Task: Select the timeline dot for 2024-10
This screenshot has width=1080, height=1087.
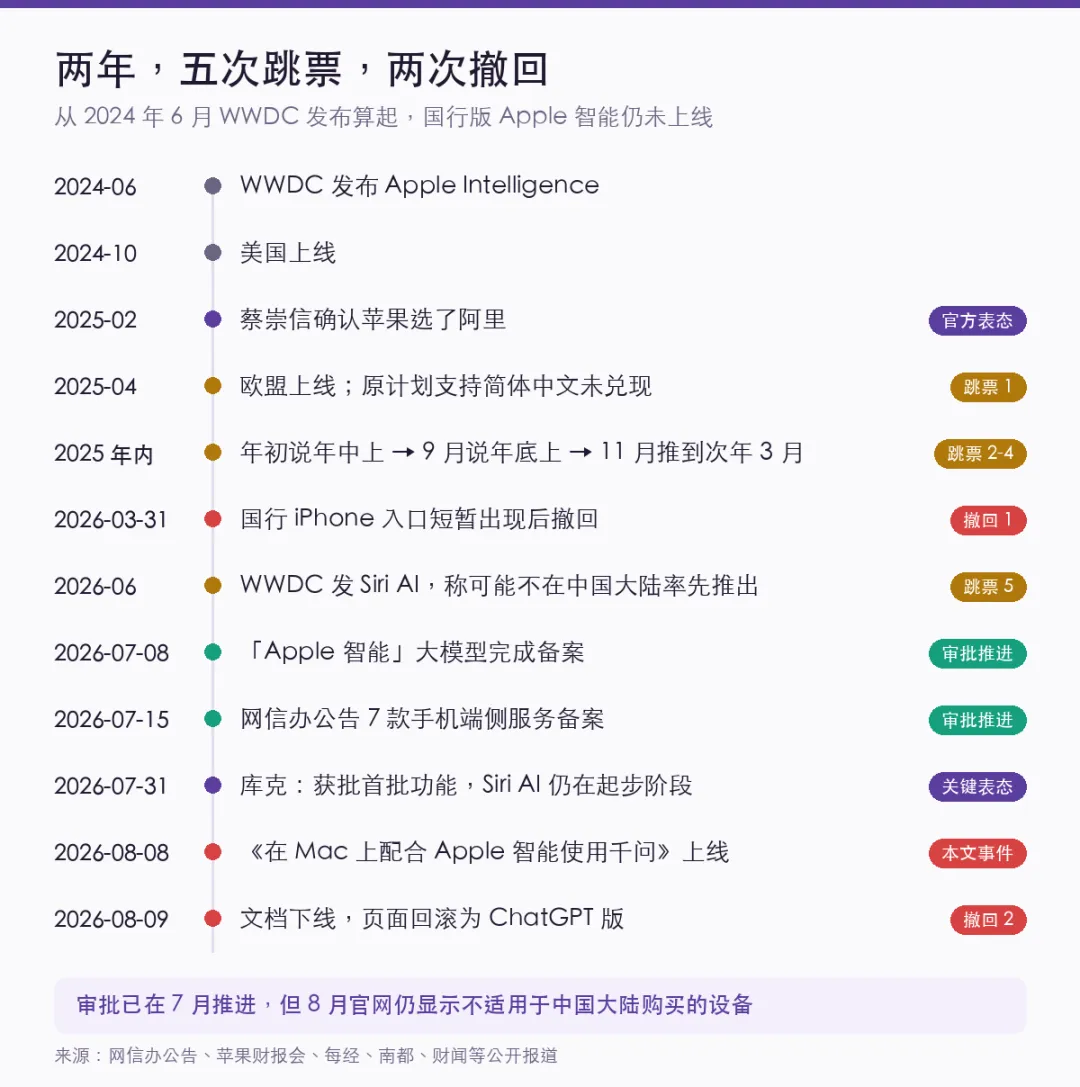Action: [213, 252]
